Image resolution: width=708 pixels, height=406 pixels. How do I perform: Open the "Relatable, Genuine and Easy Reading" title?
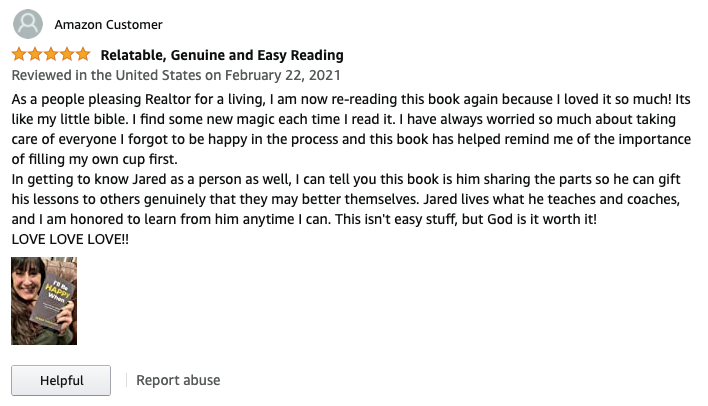click(222, 55)
